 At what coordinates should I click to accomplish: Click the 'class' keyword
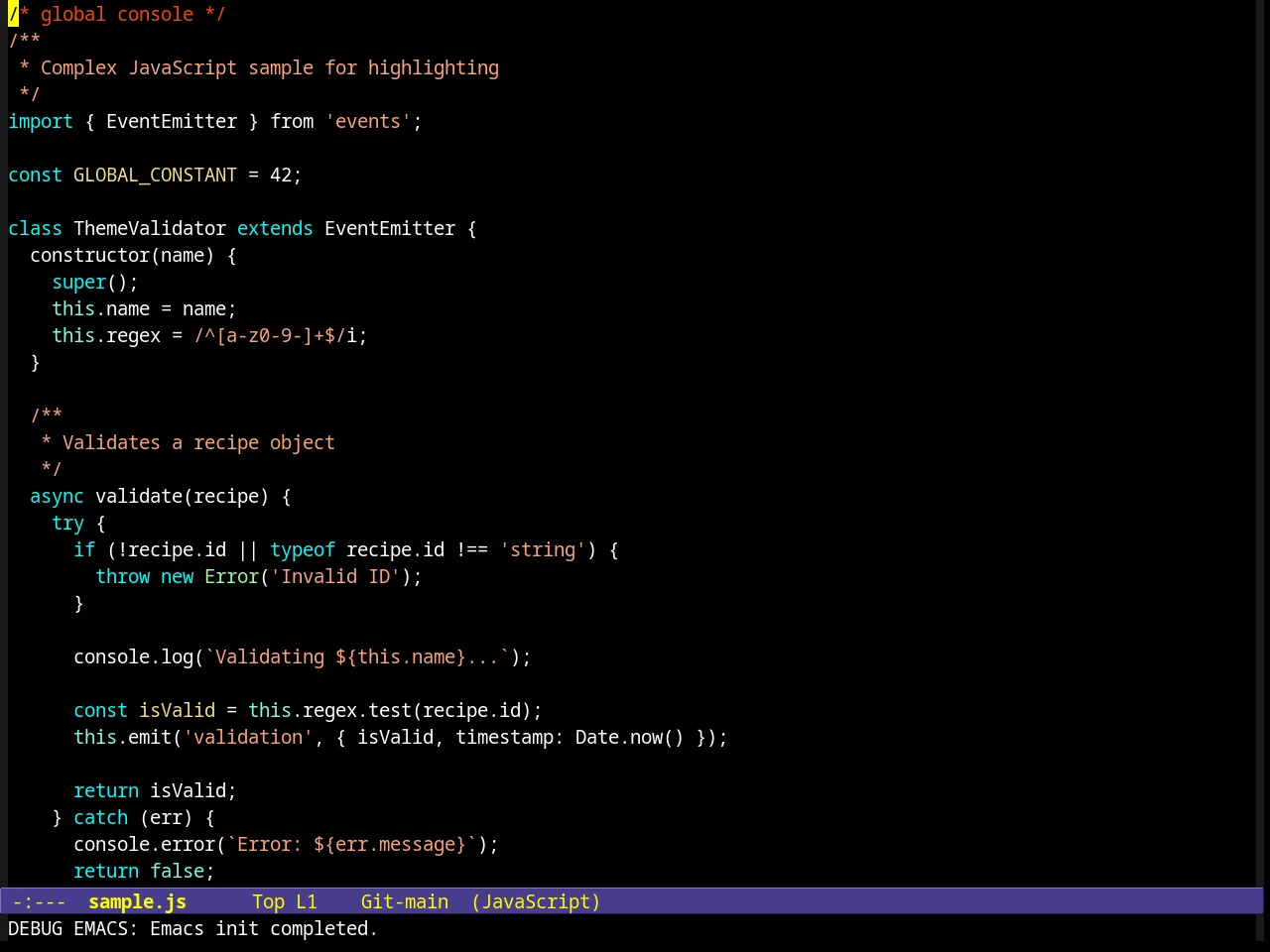35,228
